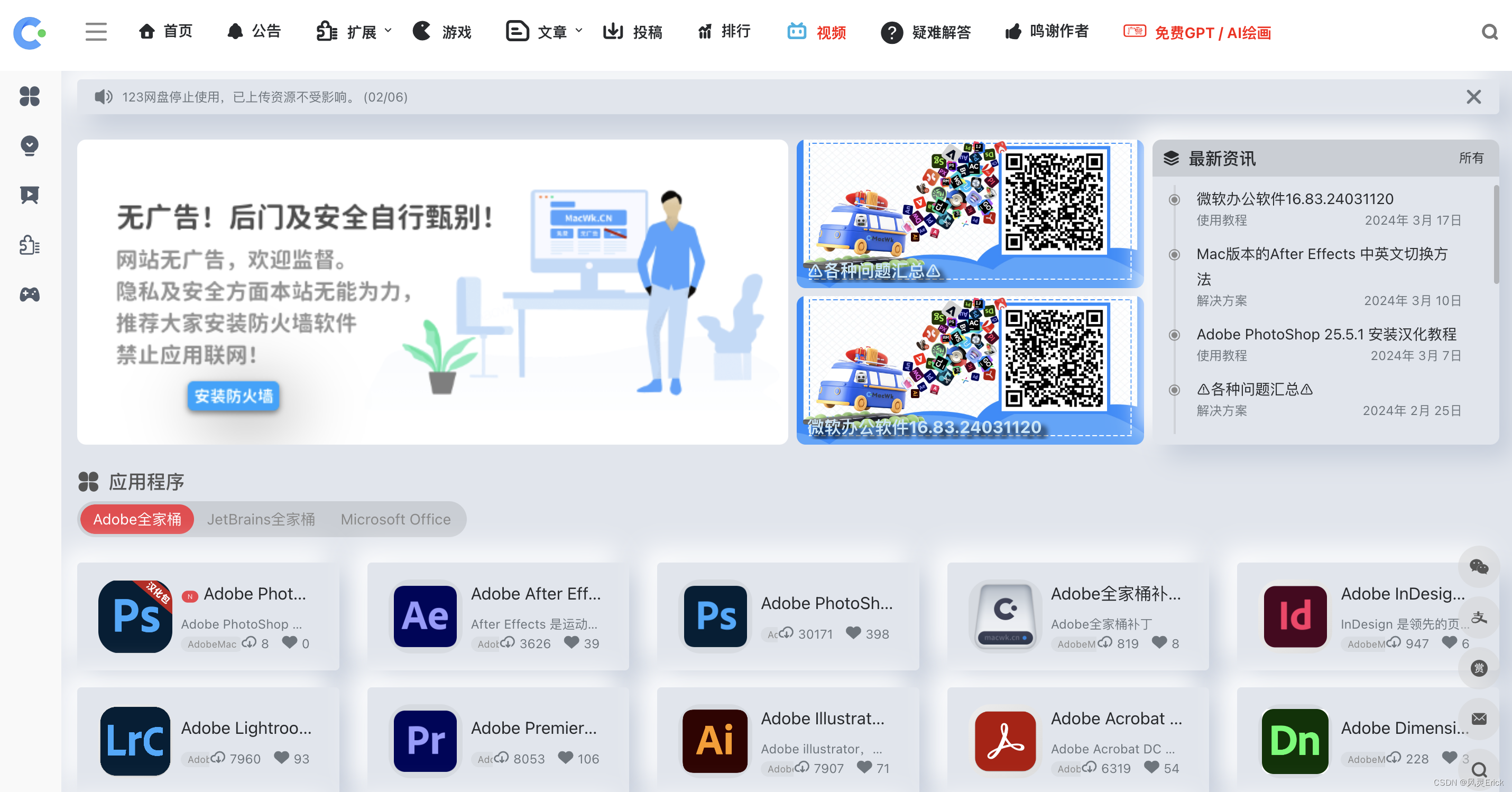
Task: Open the Adobe InDesign Id icon
Action: (1295, 616)
